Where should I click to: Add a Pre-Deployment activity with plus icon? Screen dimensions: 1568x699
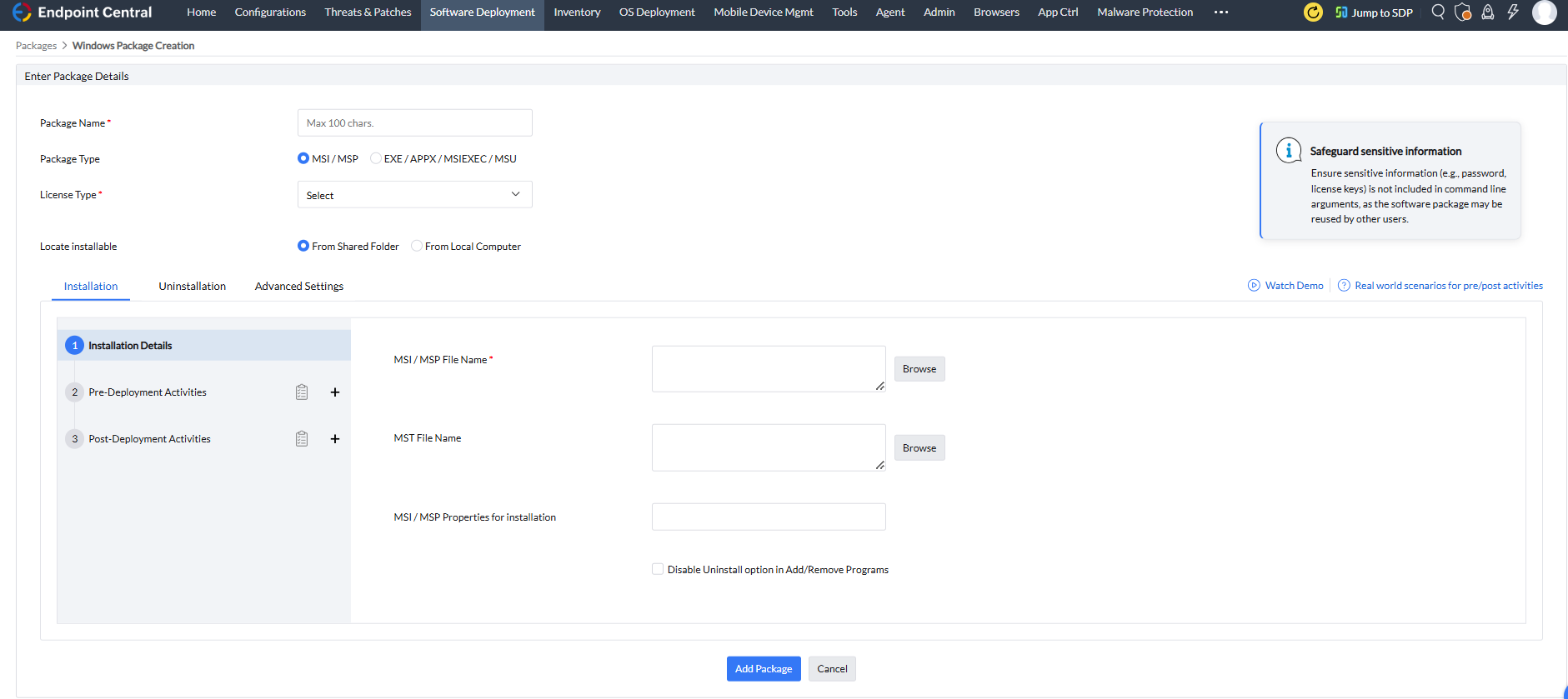pos(335,392)
